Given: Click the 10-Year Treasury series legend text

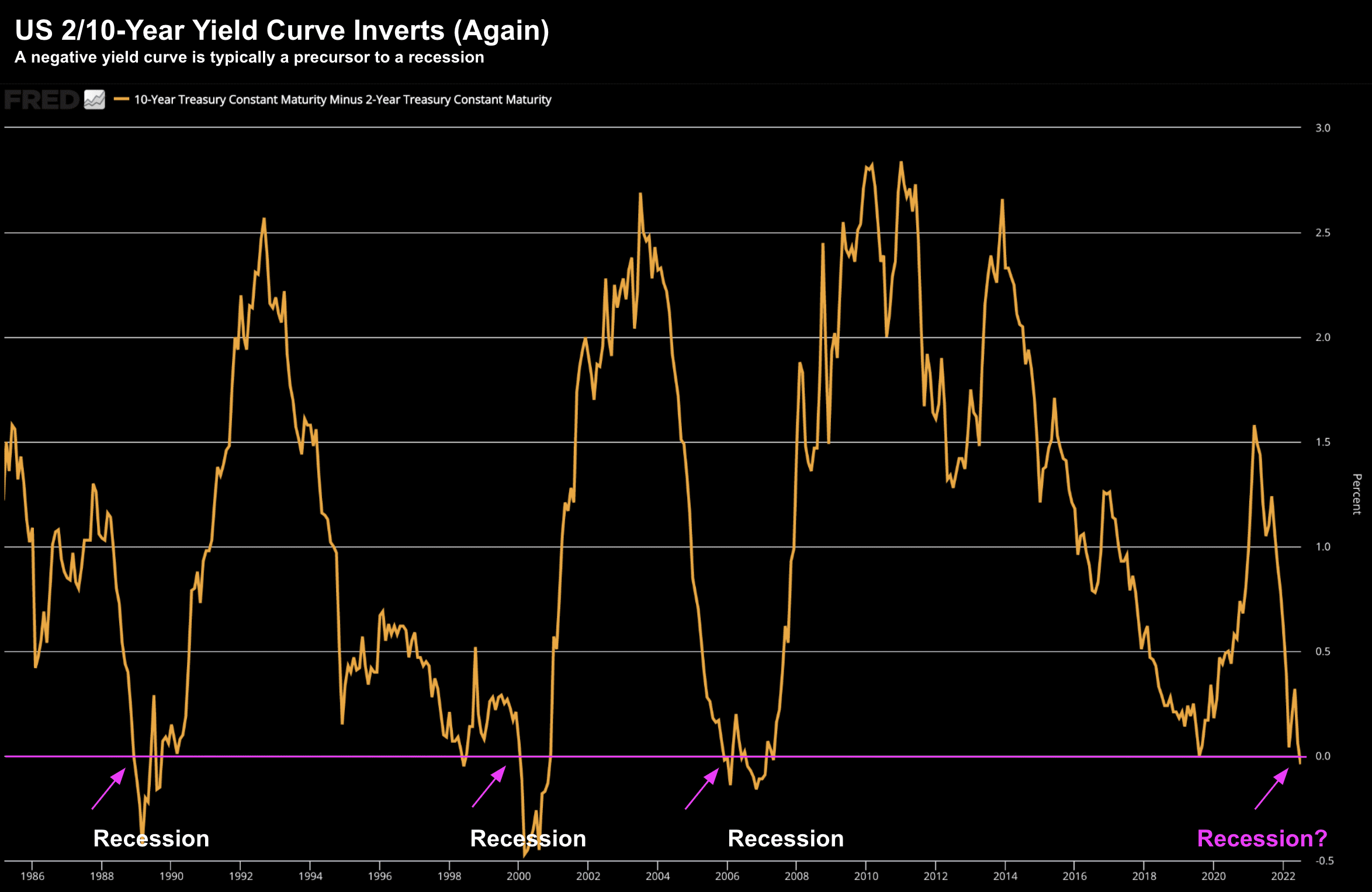Looking at the screenshot, I should tap(342, 99).
